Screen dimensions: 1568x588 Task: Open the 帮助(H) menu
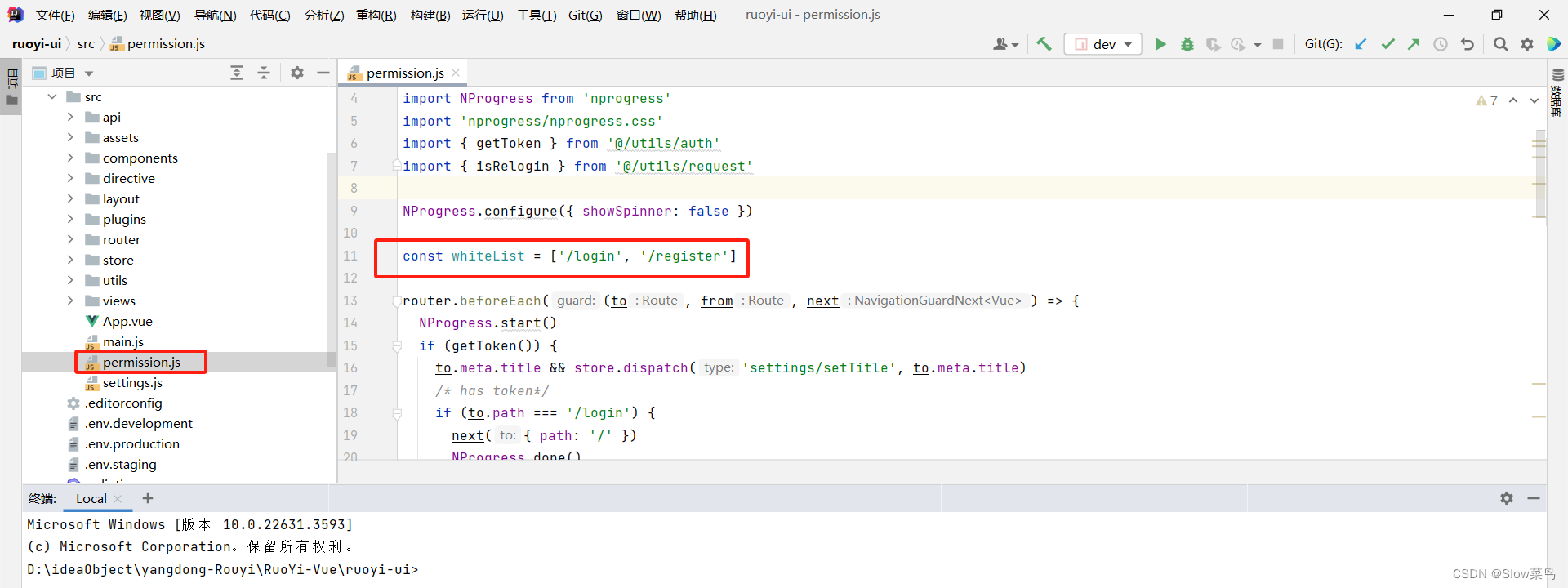[695, 15]
